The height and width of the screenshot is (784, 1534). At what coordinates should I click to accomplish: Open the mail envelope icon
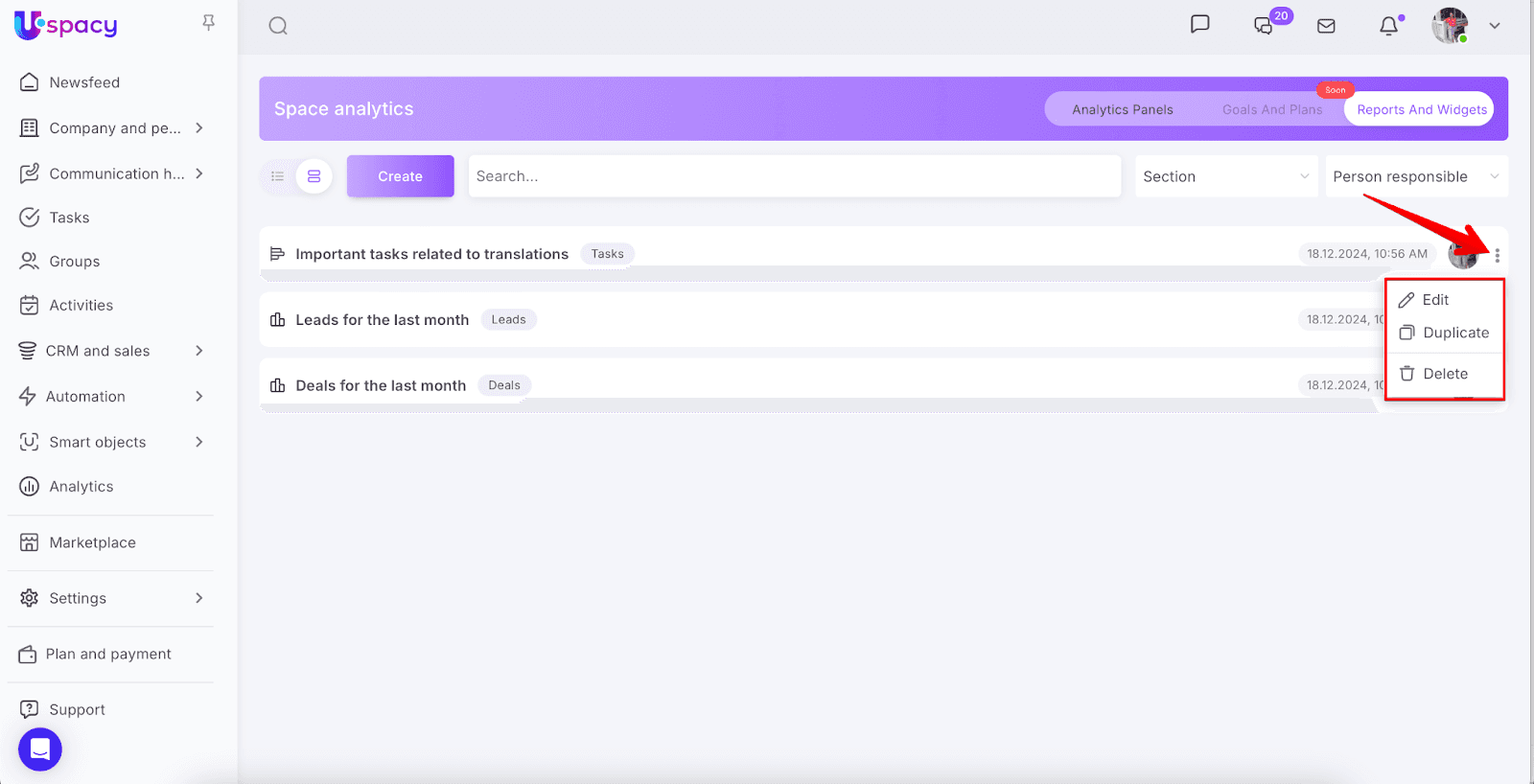pos(1326,26)
